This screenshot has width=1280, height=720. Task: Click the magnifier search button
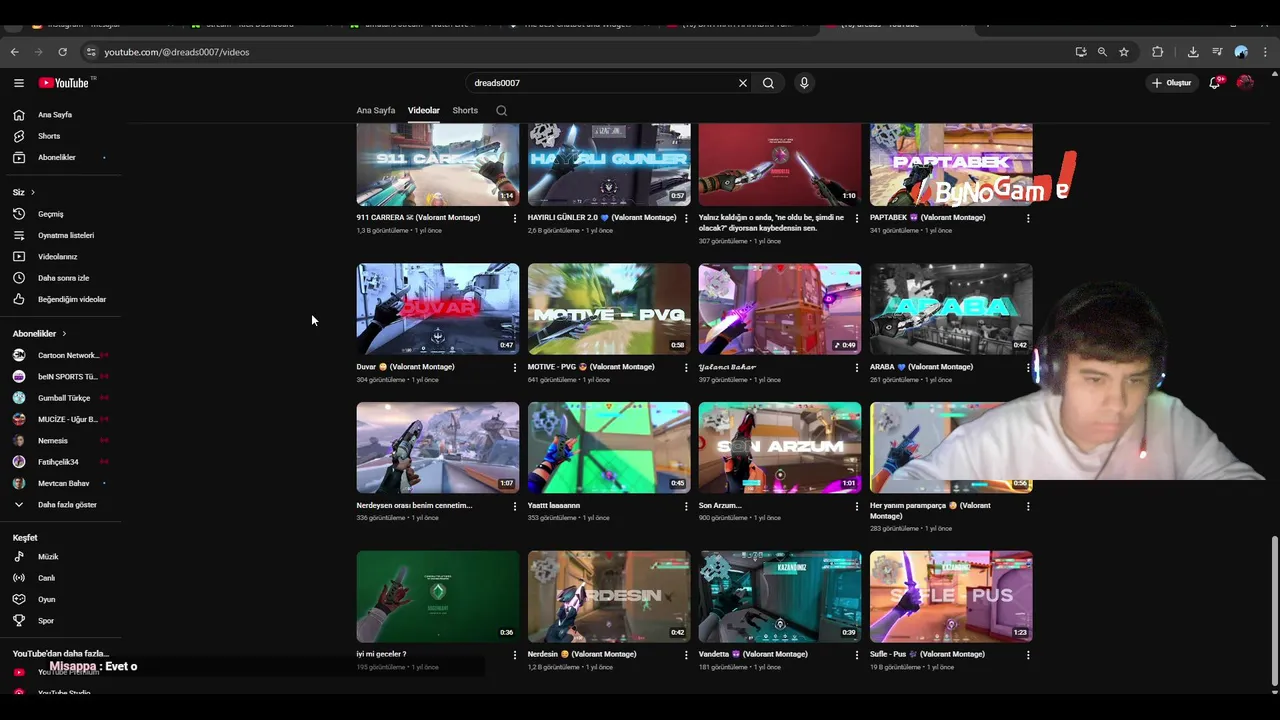(768, 83)
